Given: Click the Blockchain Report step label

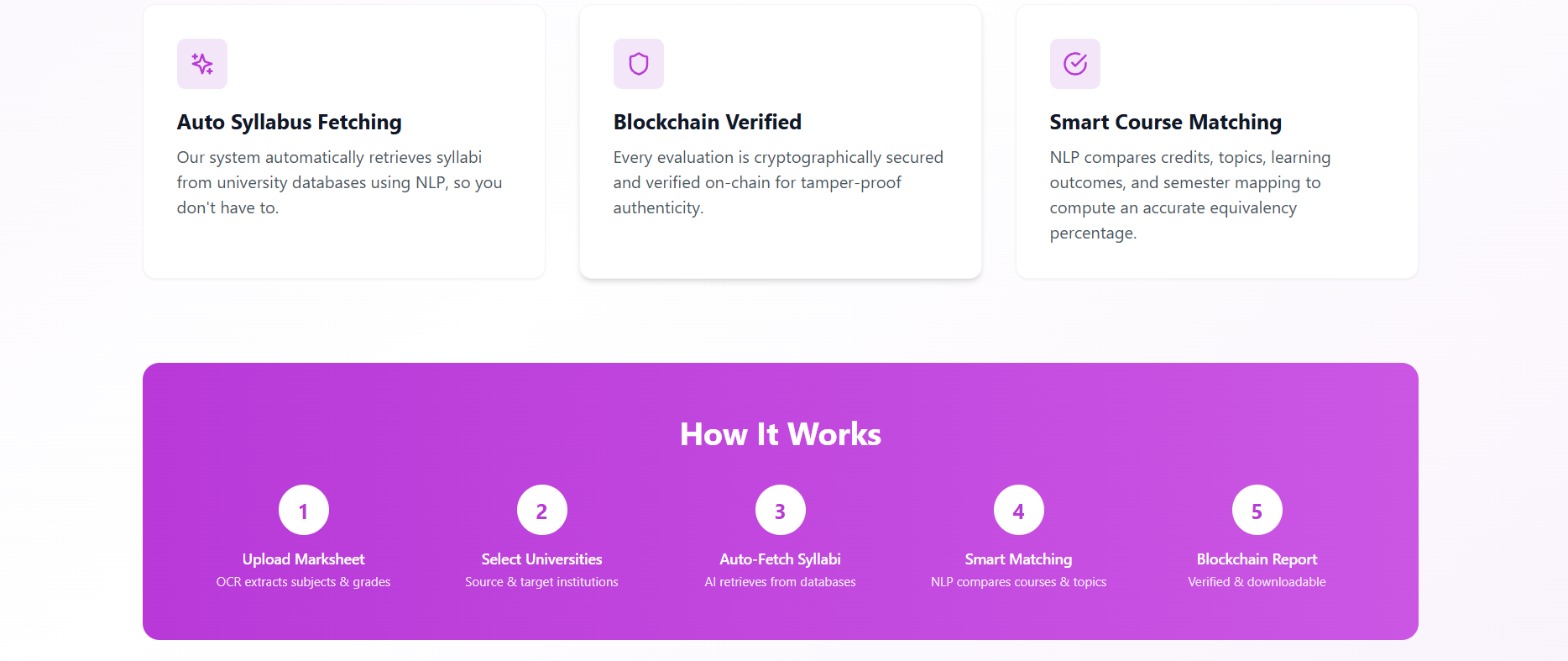Looking at the screenshot, I should 1257,559.
